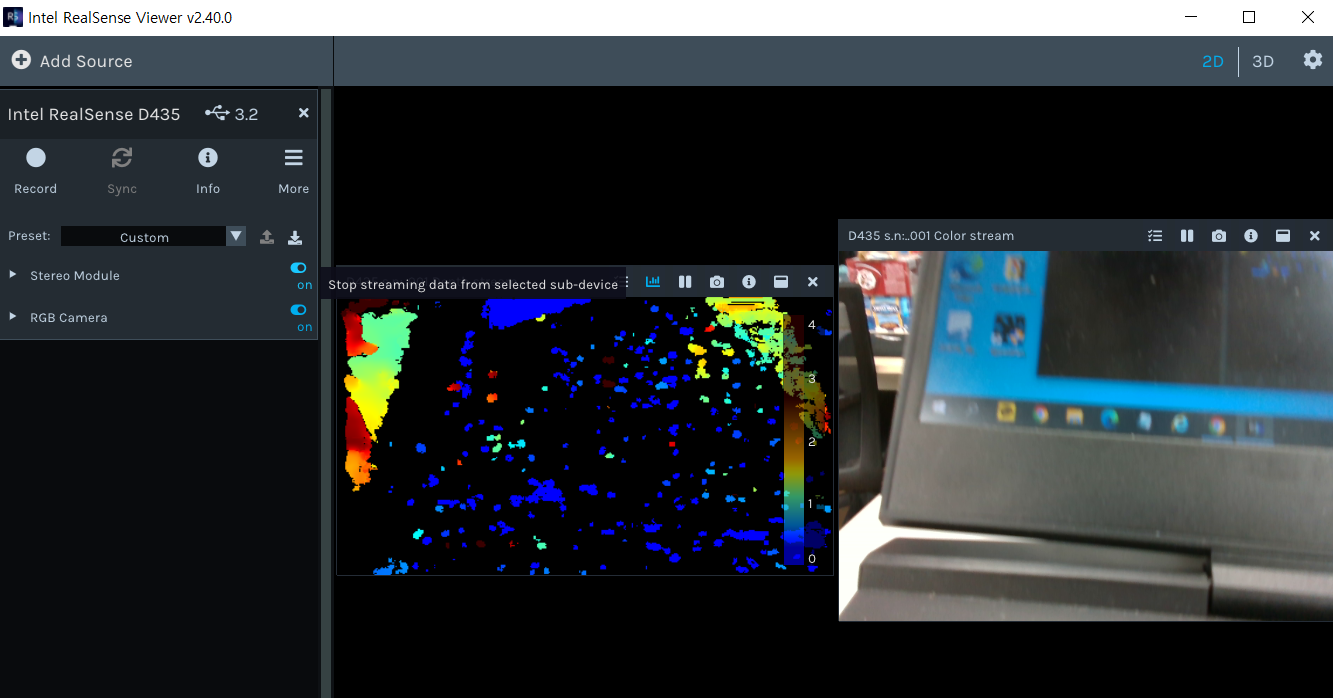Click the download preset icon

295,237
